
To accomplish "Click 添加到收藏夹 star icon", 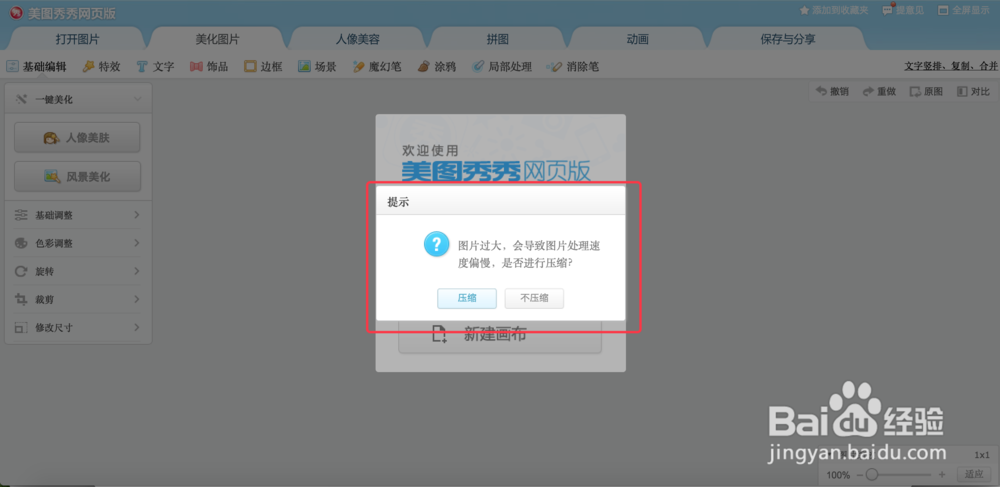I will pos(805,10).
